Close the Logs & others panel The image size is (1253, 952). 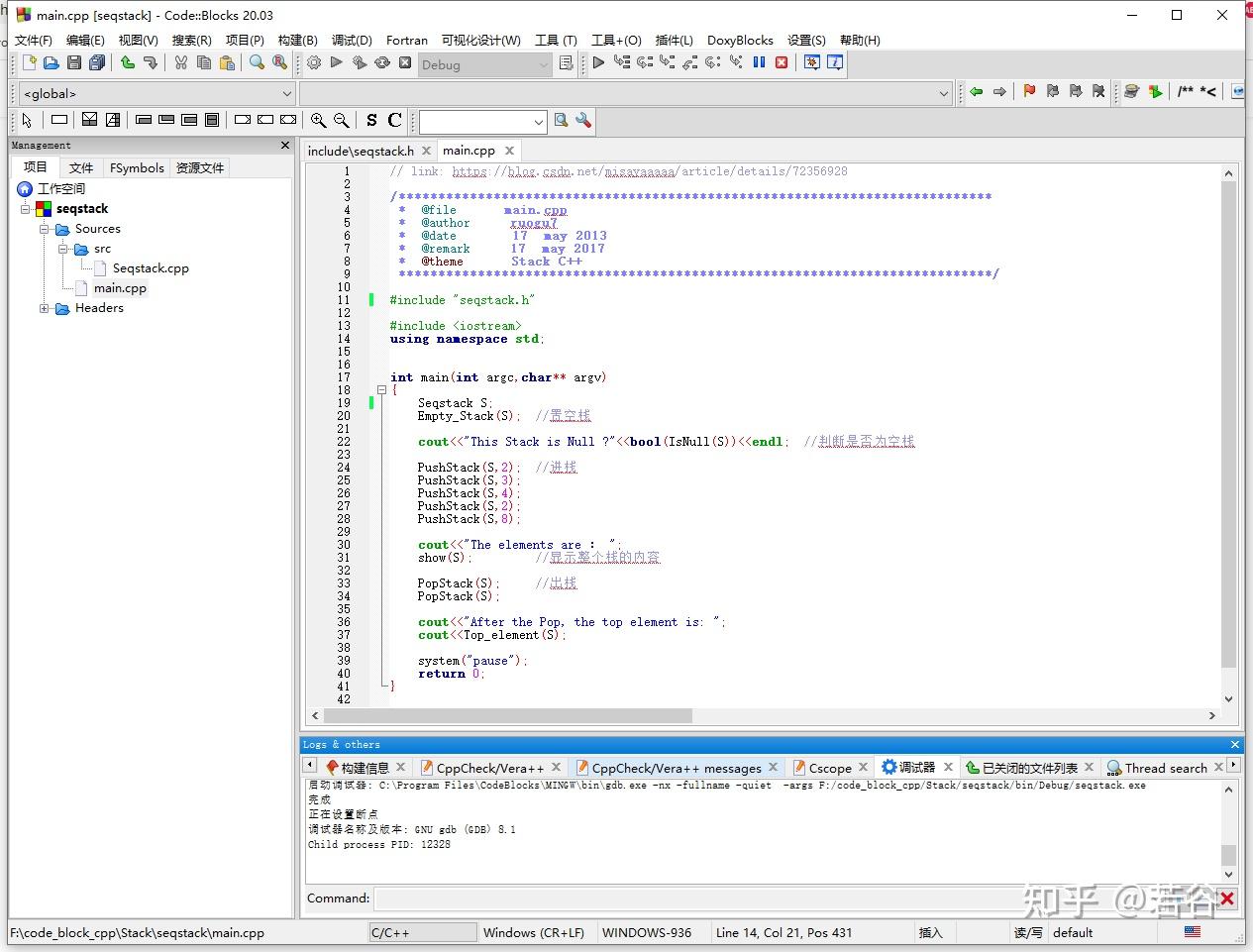click(x=1234, y=744)
